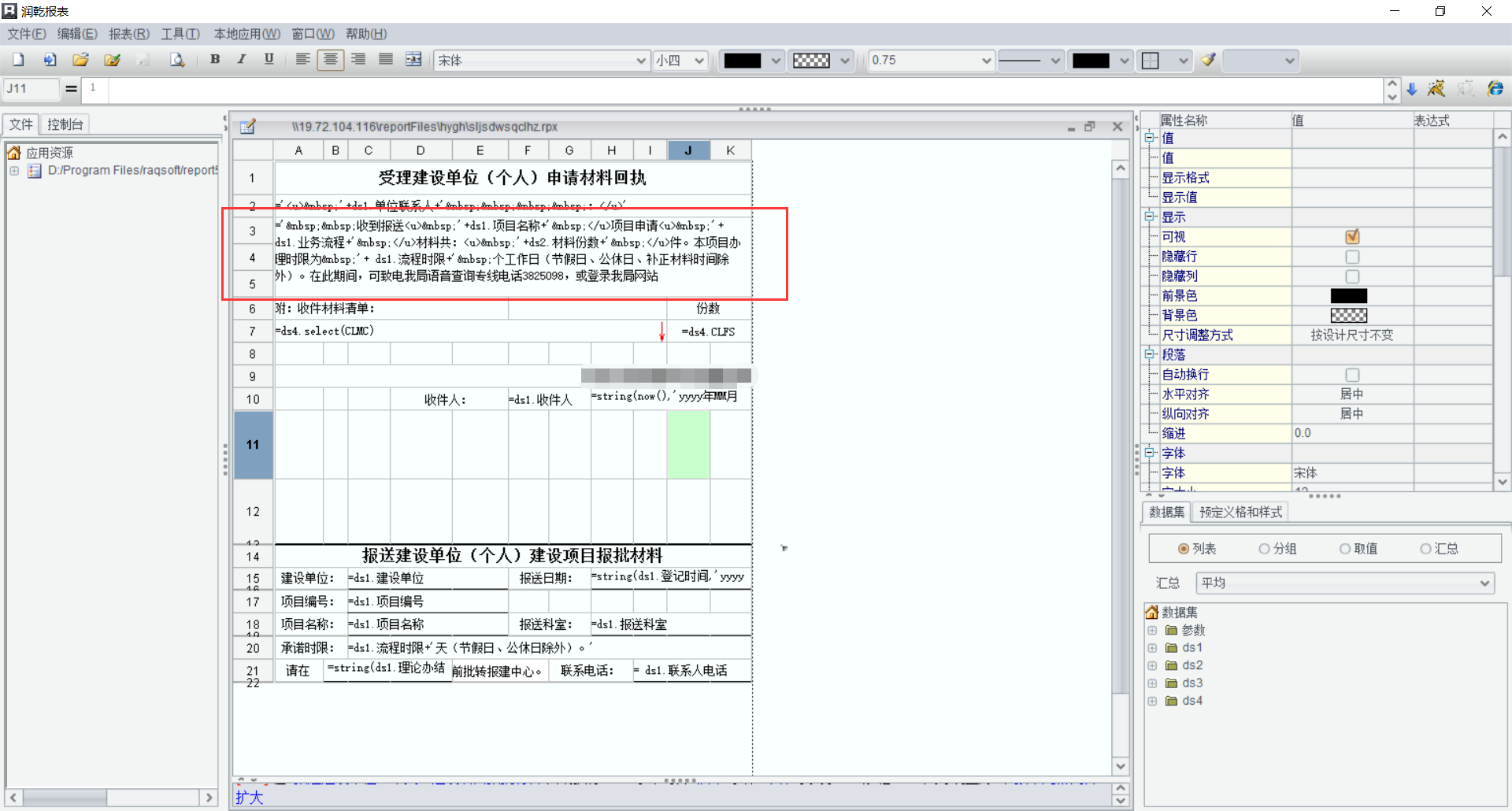
Task: Click the edit icon in the report title bar
Action: [248, 127]
